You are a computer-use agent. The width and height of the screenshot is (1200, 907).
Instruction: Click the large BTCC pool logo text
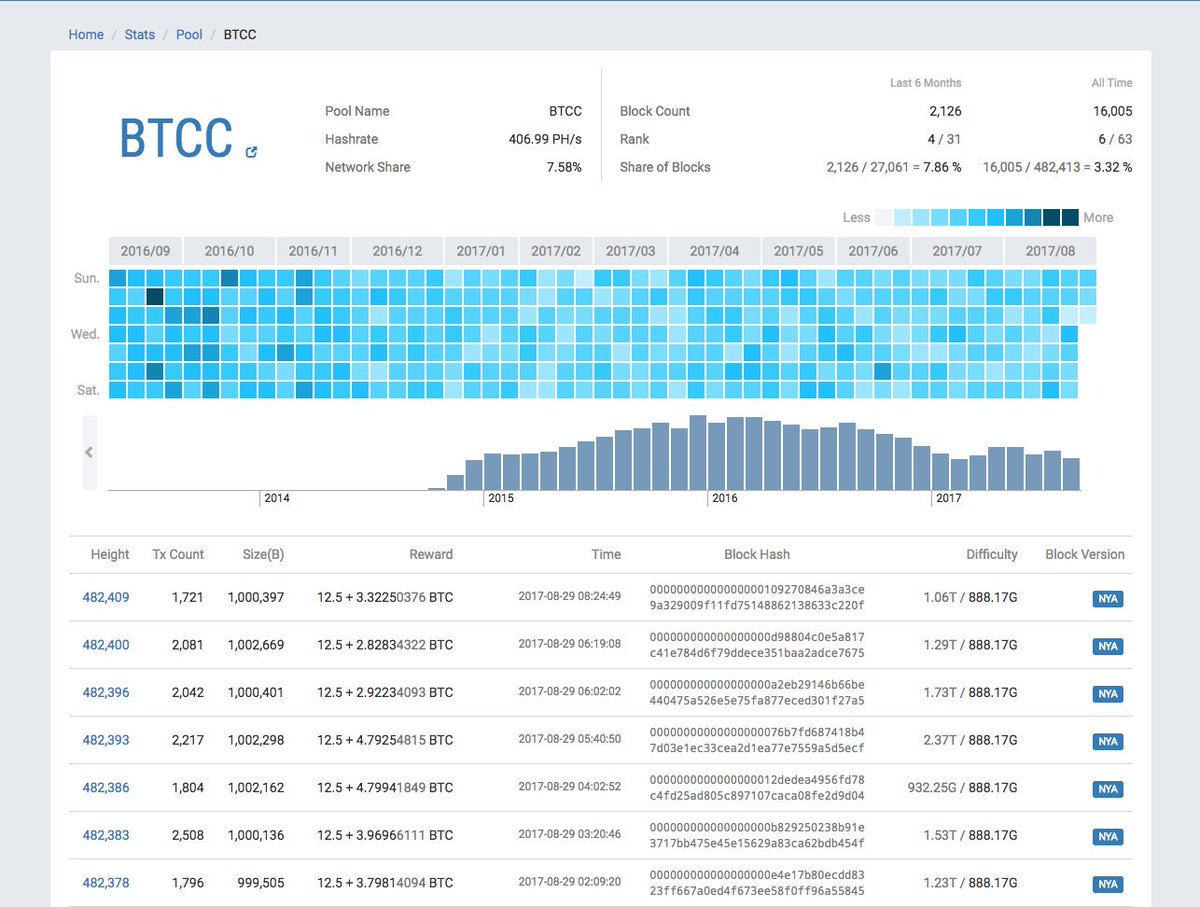tap(176, 138)
